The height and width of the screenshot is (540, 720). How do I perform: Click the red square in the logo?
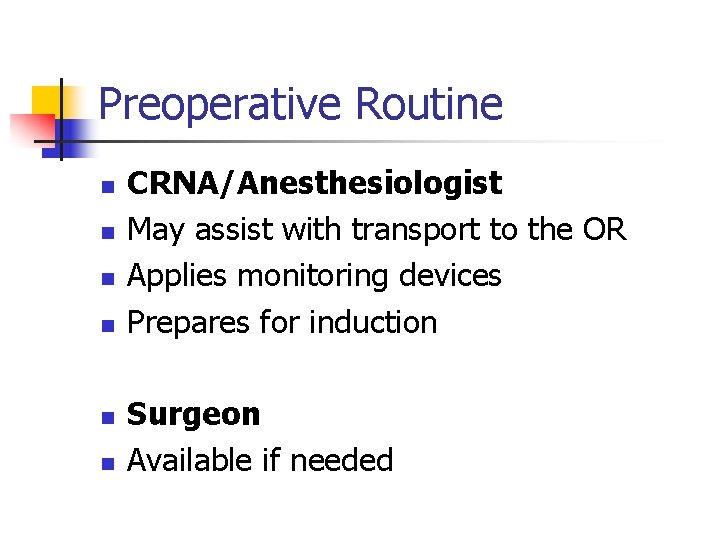pos(34,128)
